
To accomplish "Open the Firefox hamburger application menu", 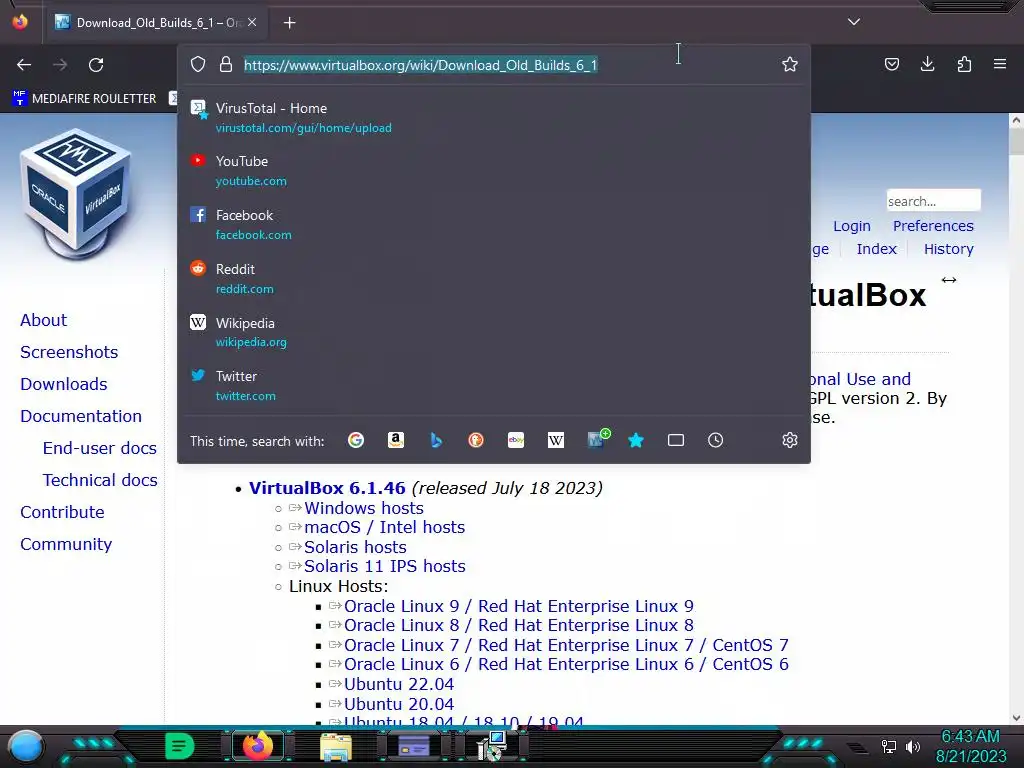I will pyautogui.click(x=1000, y=64).
